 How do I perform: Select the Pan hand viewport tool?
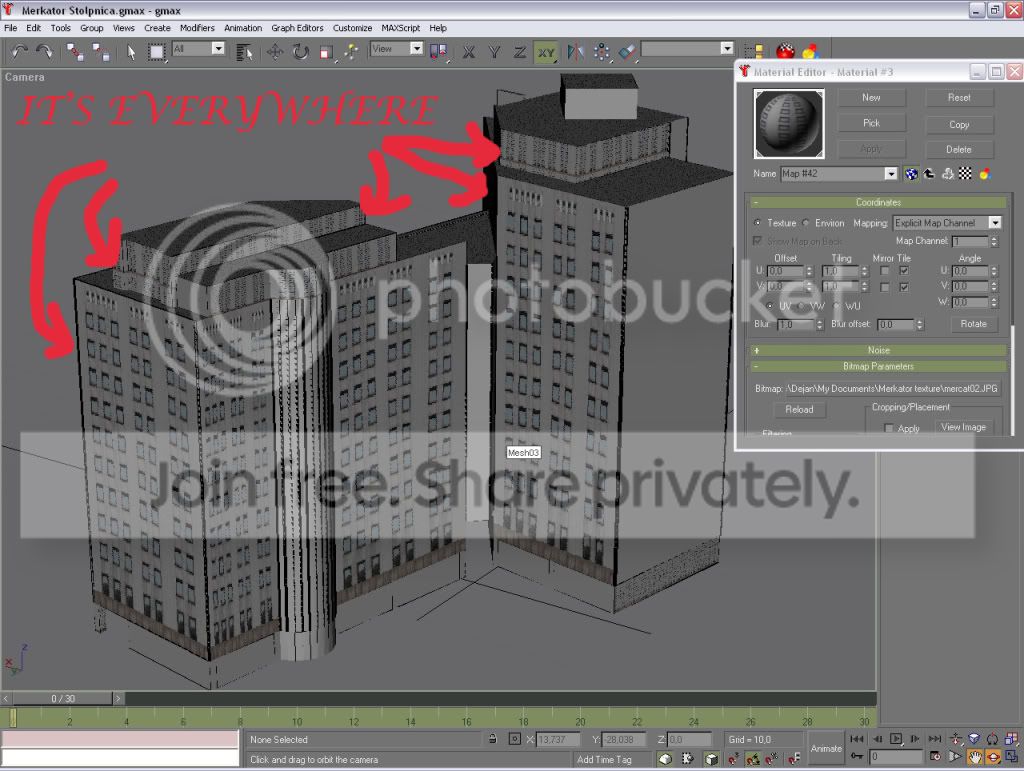(x=974, y=757)
